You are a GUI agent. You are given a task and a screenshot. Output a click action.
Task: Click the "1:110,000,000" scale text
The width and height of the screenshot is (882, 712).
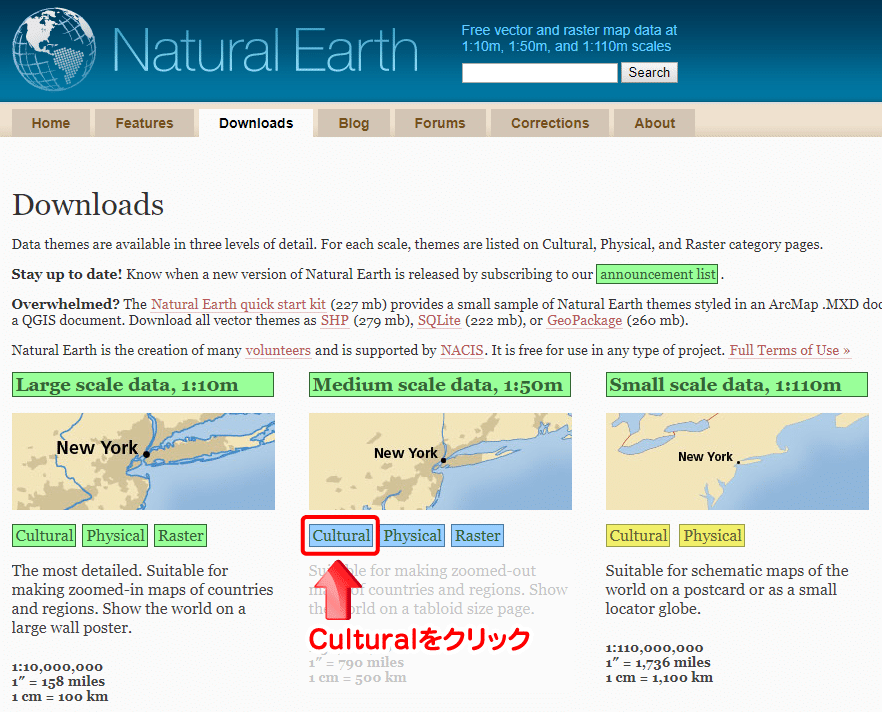[655, 648]
